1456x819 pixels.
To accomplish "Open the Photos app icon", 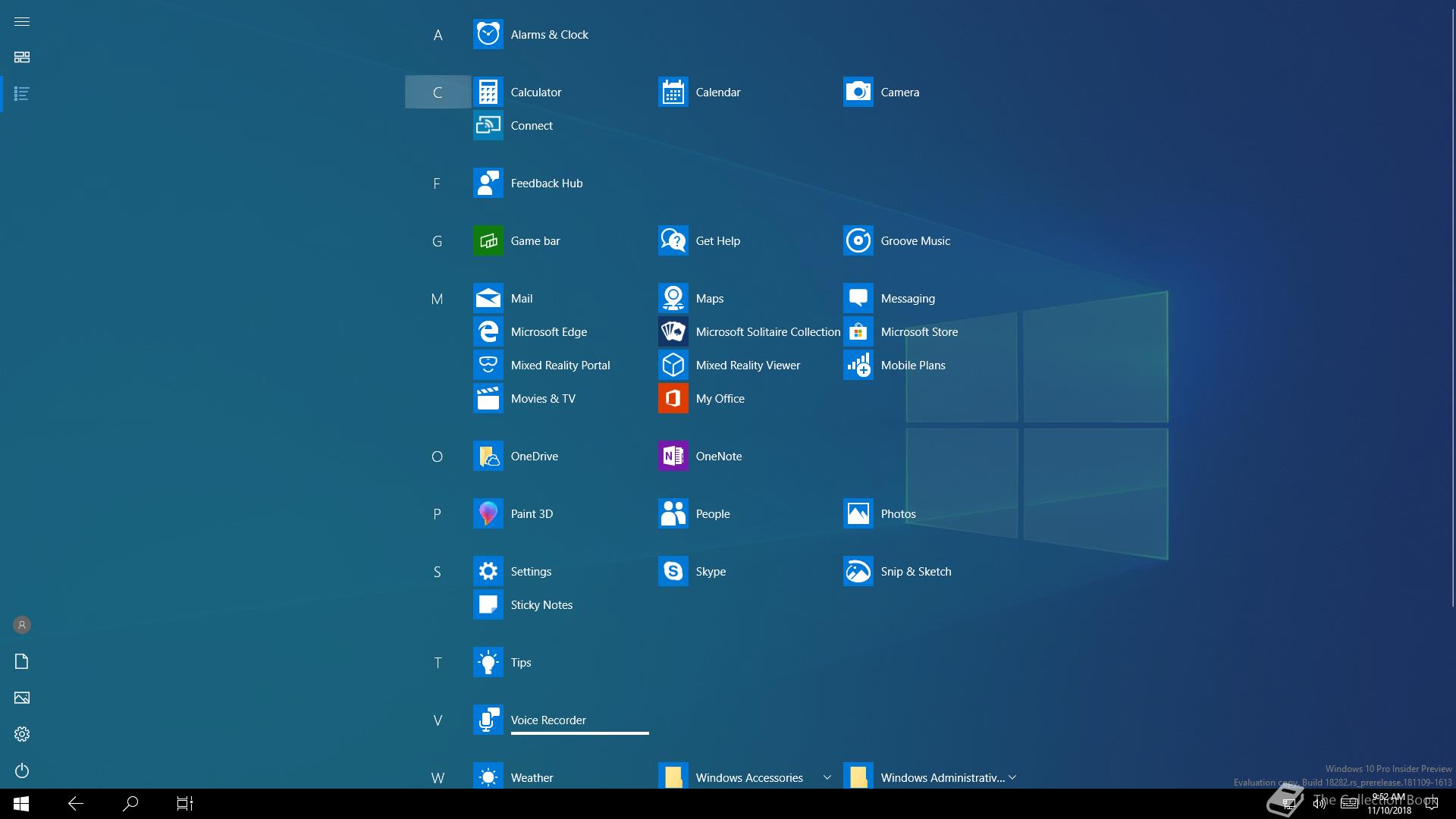I will click(858, 514).
